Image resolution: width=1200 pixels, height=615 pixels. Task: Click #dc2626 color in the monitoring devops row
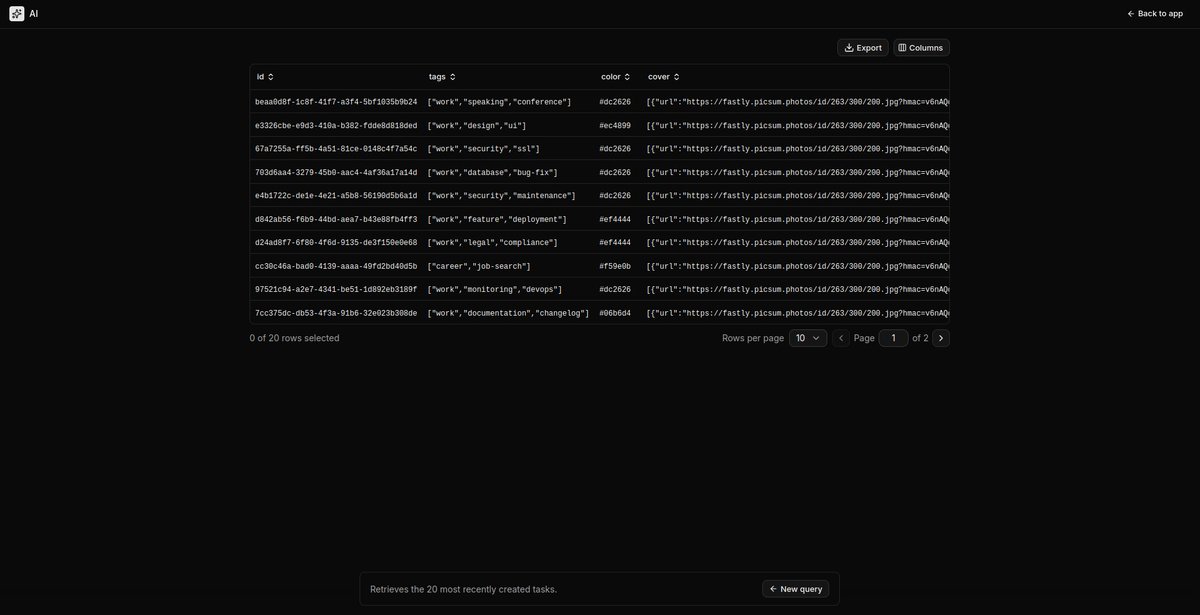[615, 290]
